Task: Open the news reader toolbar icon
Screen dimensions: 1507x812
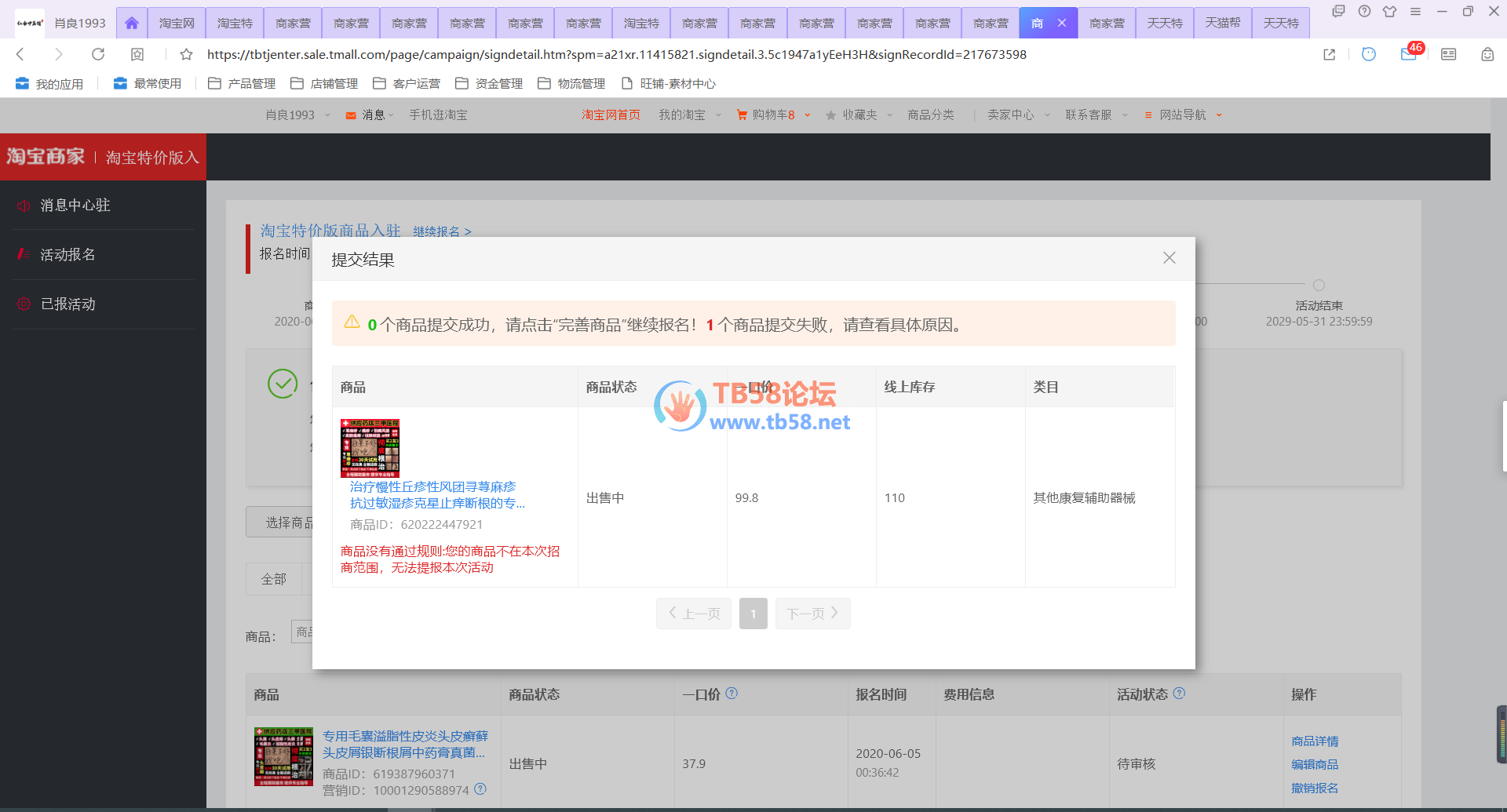Action: [x=1448, y=54]
